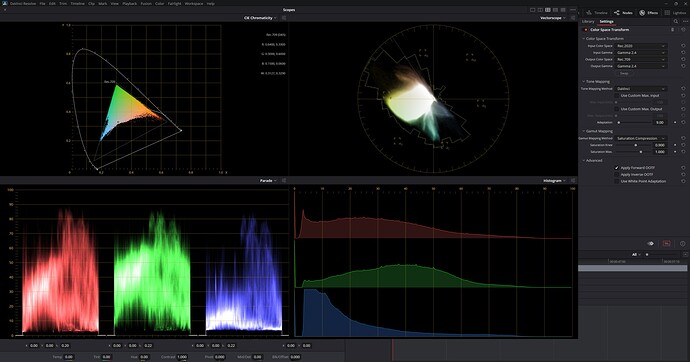Open the Workspace menu
Screen dimensions: 690x362
pyautogui.click(x=194, y=4)
